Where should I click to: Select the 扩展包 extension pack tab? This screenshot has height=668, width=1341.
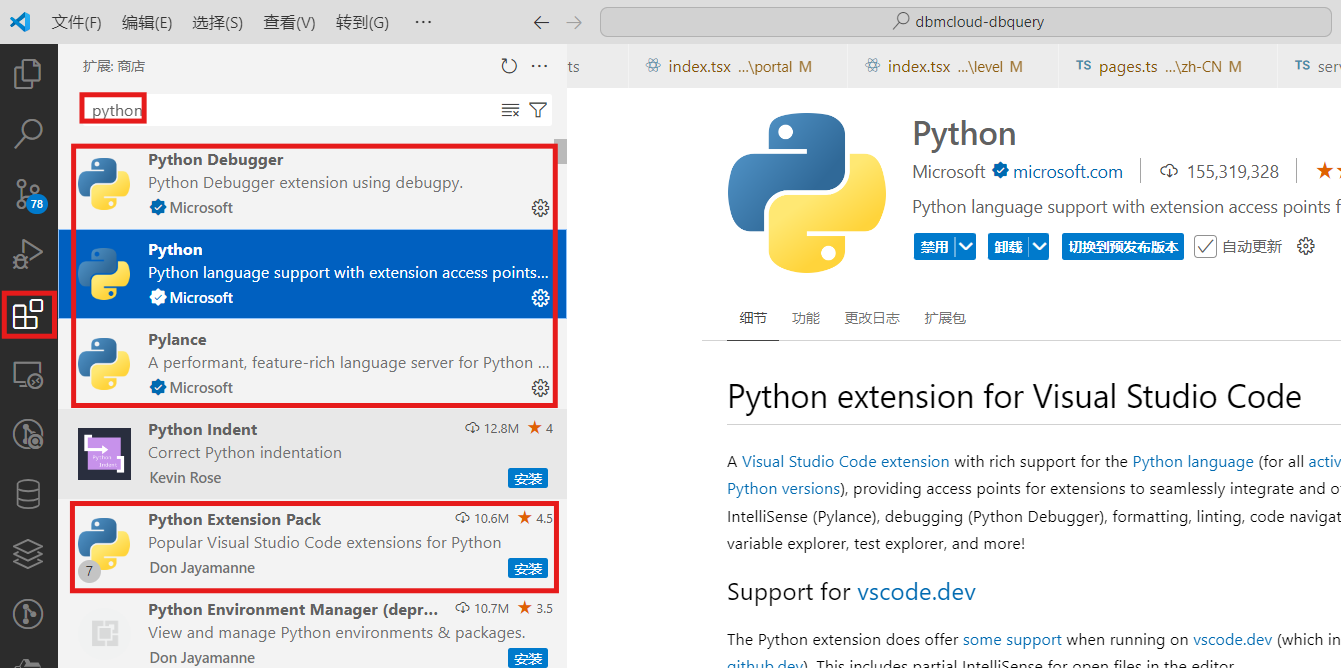(945, 318)
